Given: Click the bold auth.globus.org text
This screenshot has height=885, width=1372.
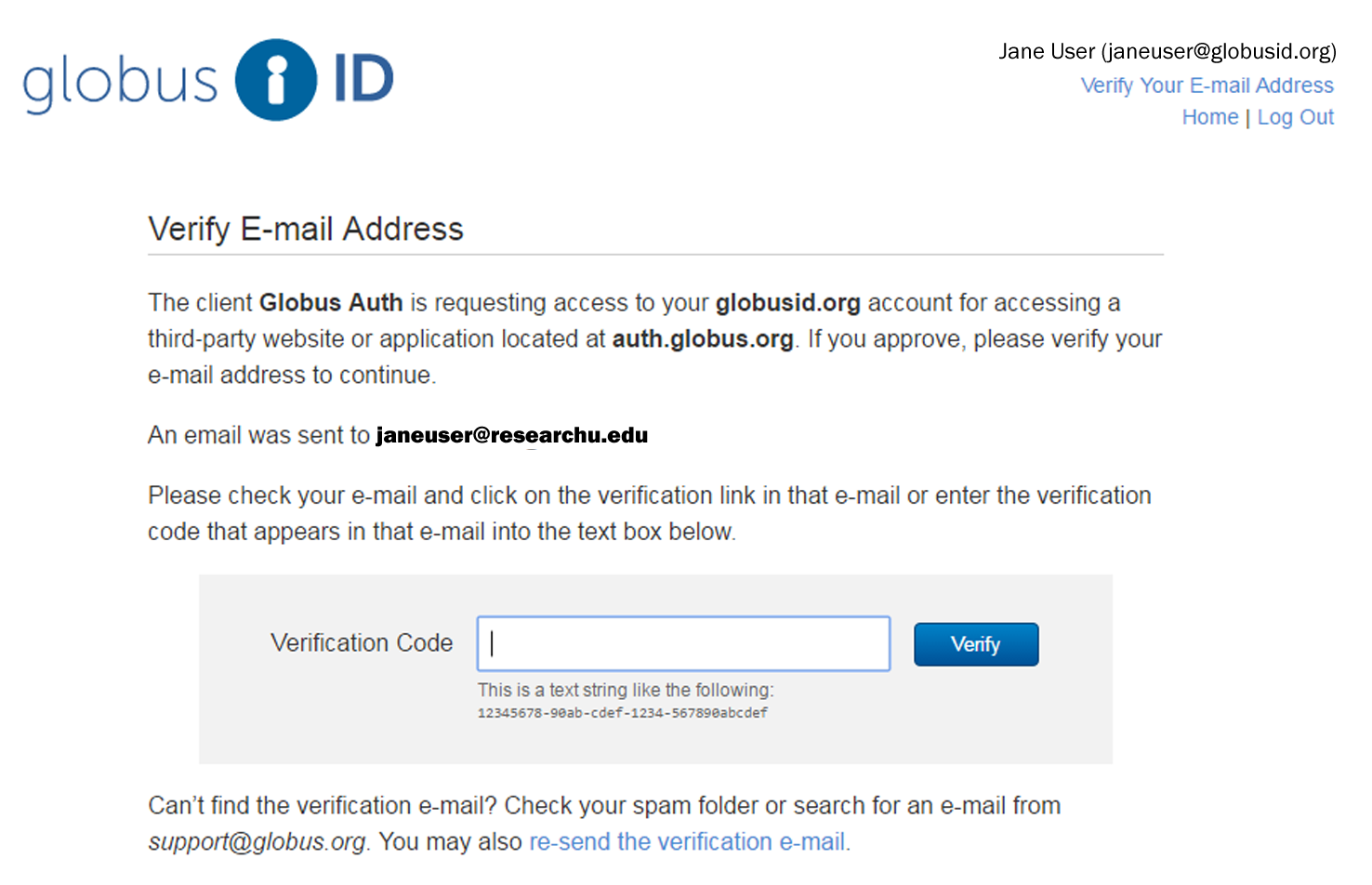Looking at the screenshot, I should click(x=702, y=339).
